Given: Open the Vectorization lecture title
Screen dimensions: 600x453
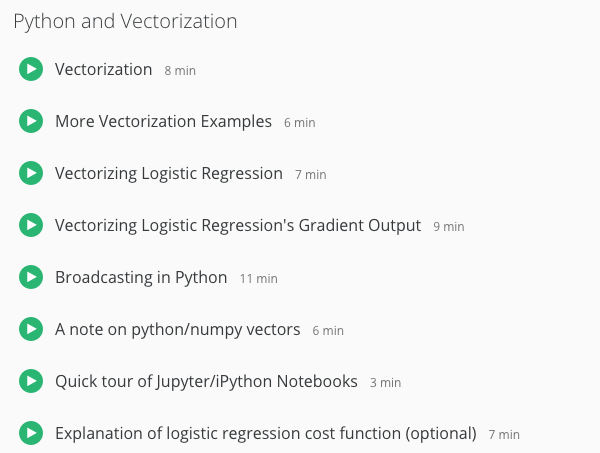Looking at the screenshot, I should click(103, 69).
